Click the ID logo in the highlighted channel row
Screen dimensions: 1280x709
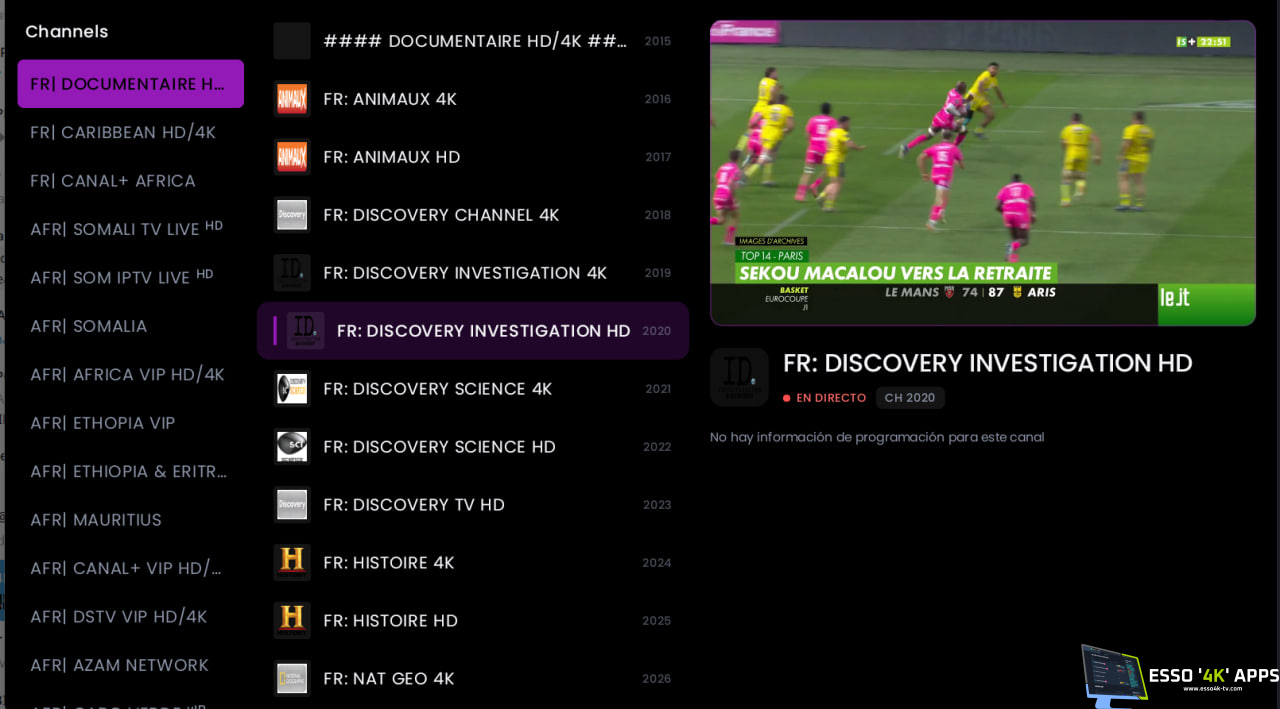305,331
